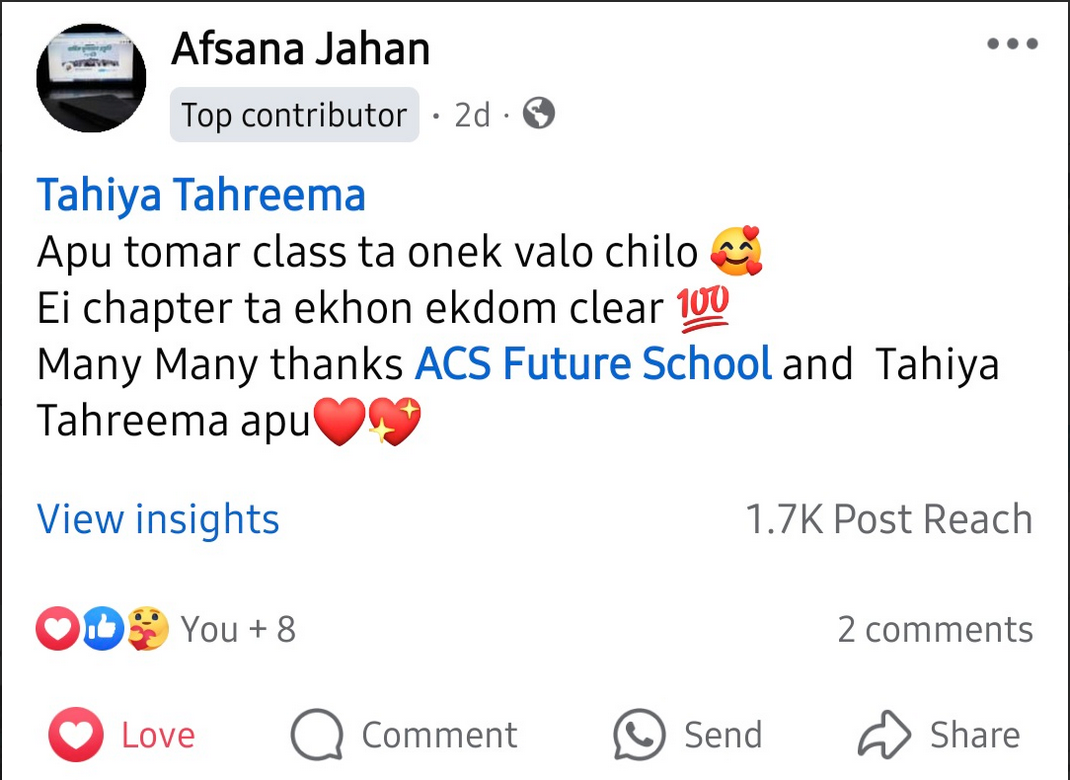Open the tagged Tahiya Tahreema profile link
This screenshot has height=780, width=1070.
click(201, 195)
